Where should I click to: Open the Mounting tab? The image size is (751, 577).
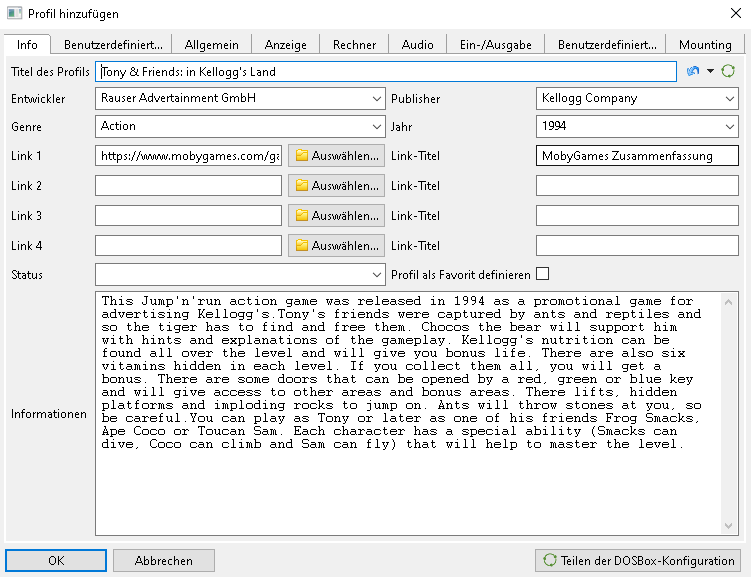[705, 45]
